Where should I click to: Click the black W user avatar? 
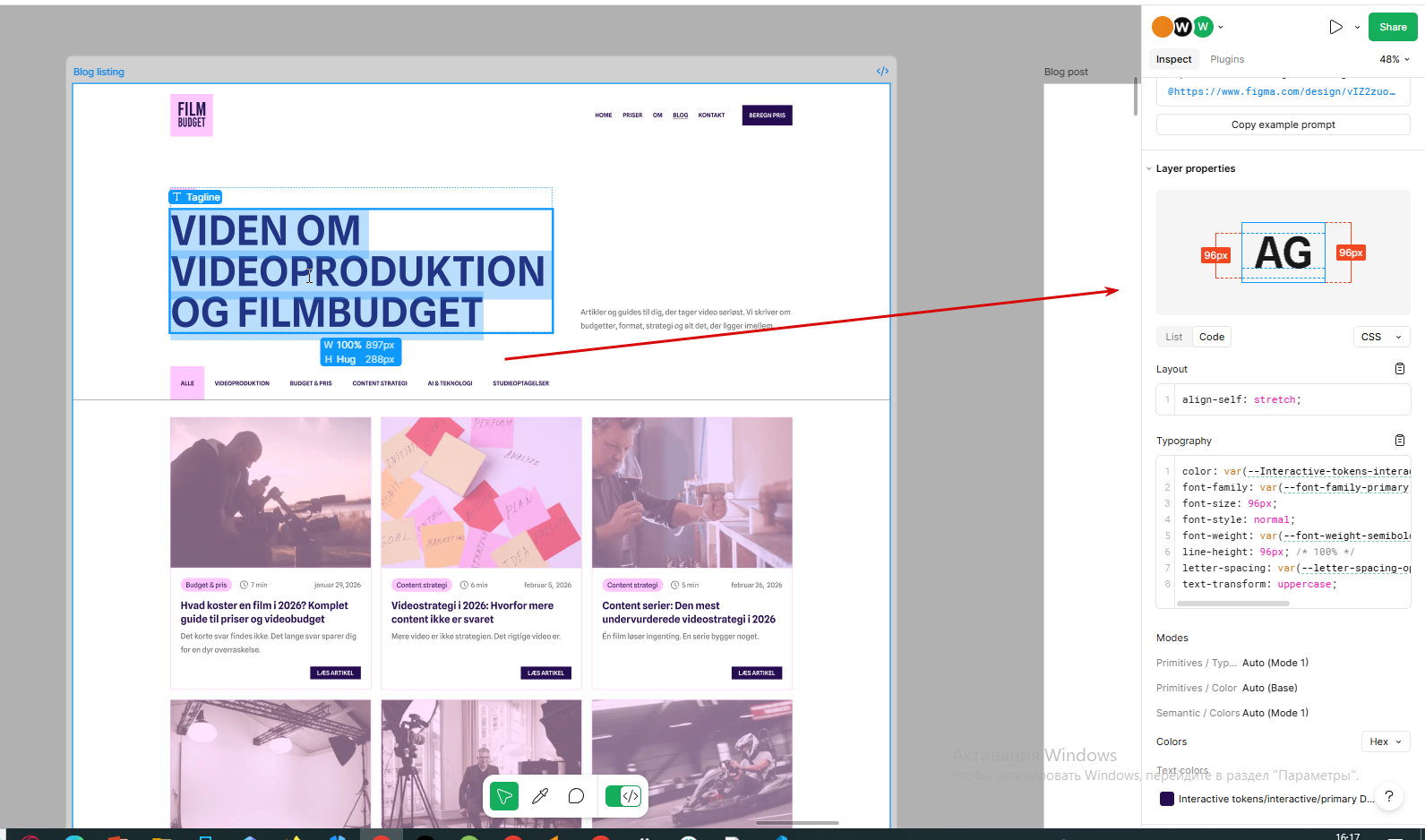coord(1182,27)
